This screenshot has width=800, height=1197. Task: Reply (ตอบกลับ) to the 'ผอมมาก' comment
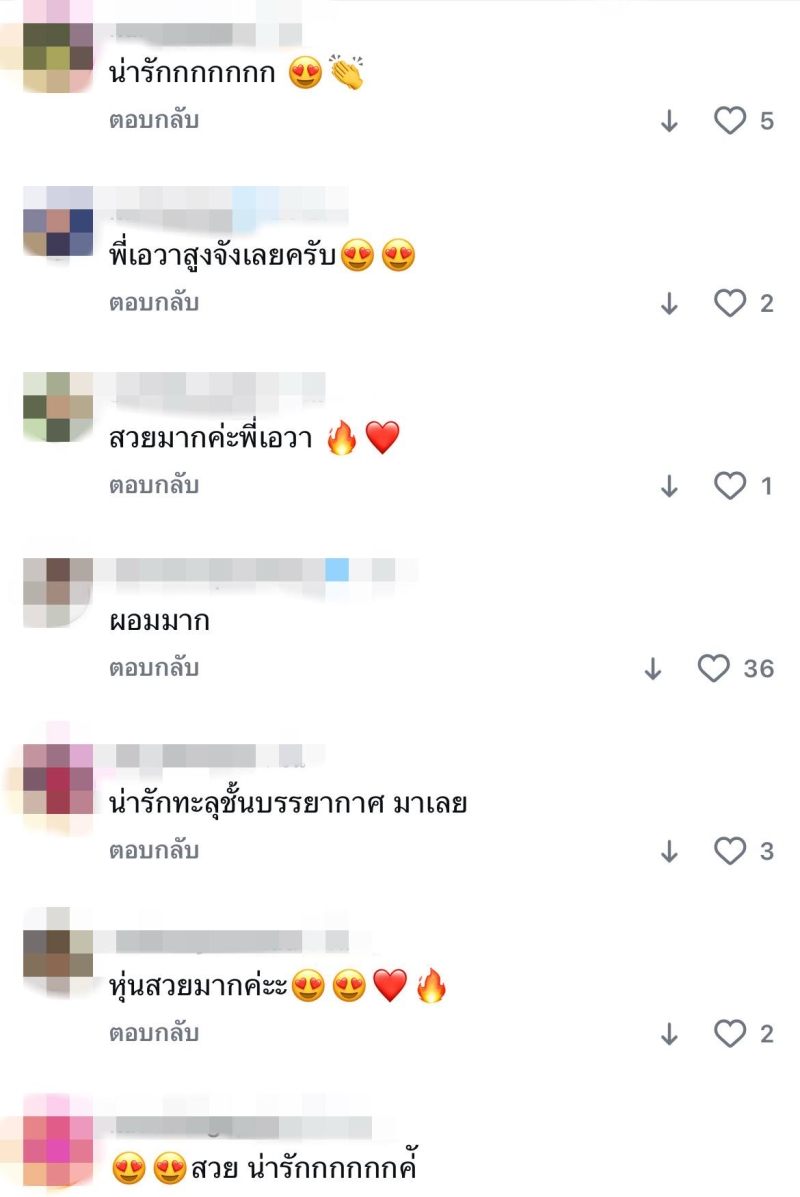pyautogui.click(x=154, y=668)
